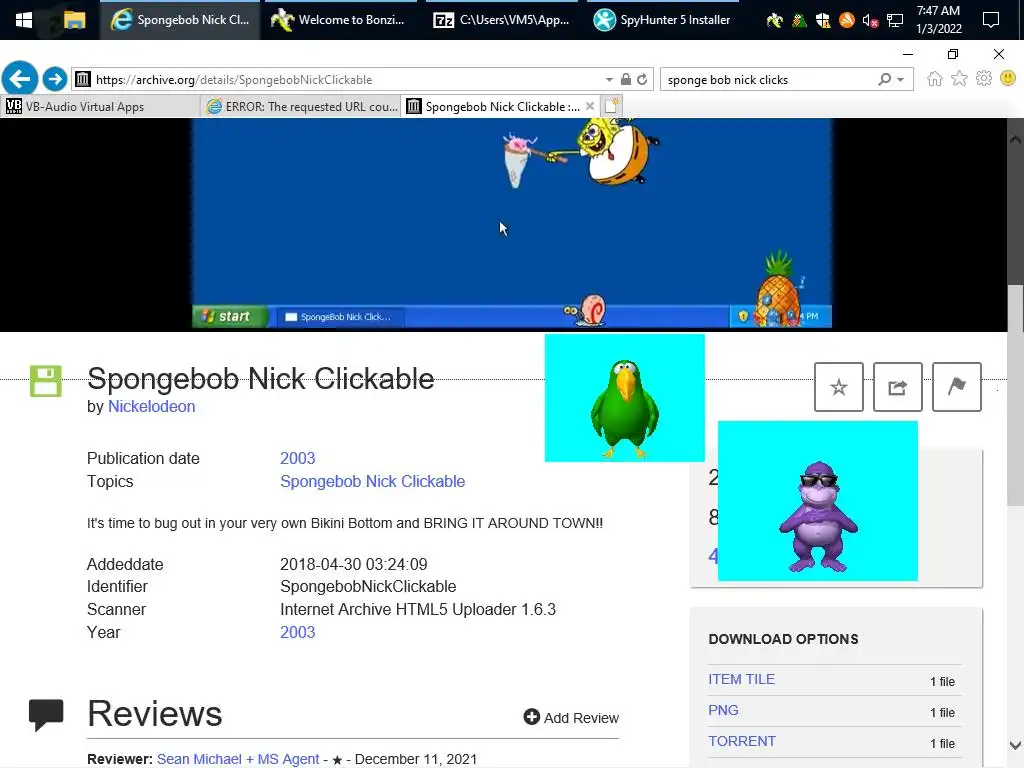Flag this item with the flag button
This screenshot has width=1024, height=768.
click(x=956, y=387)
